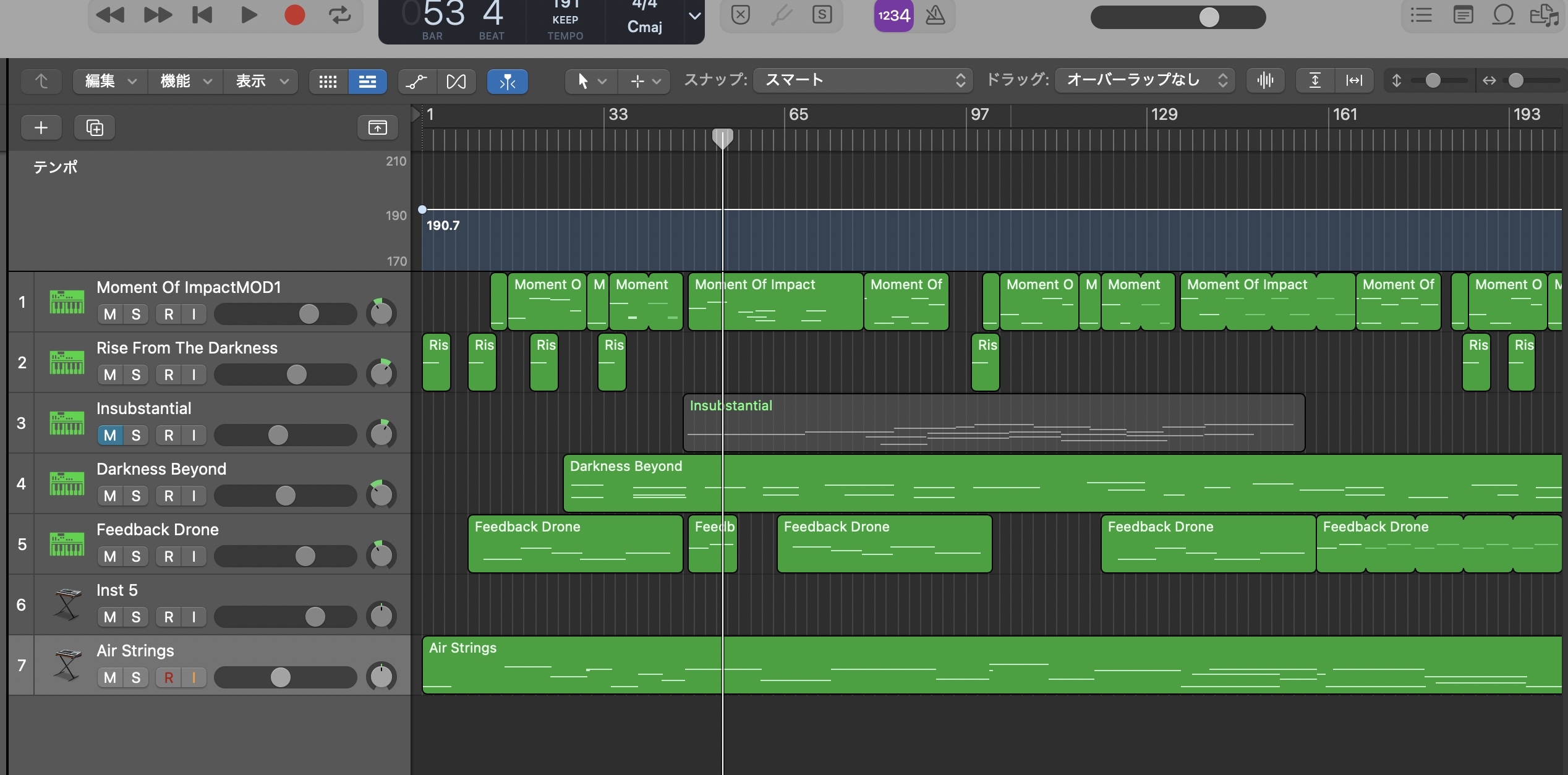Click the metronome icon
This screenshot has height=775, width=1568.
click(935, 15)
